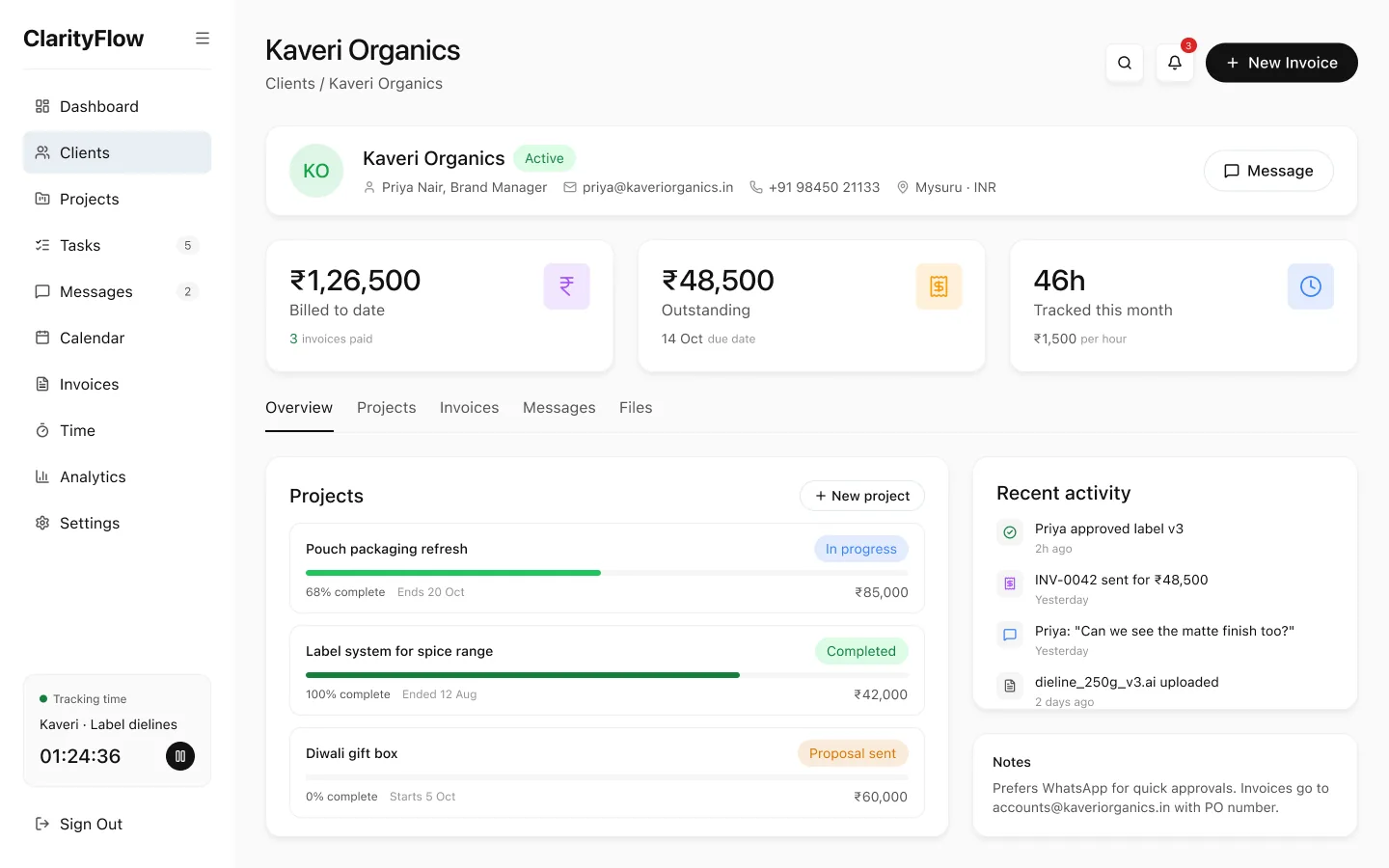The image size is (1389, 868).
Task: Add a New project
Action: pos(862,496)
